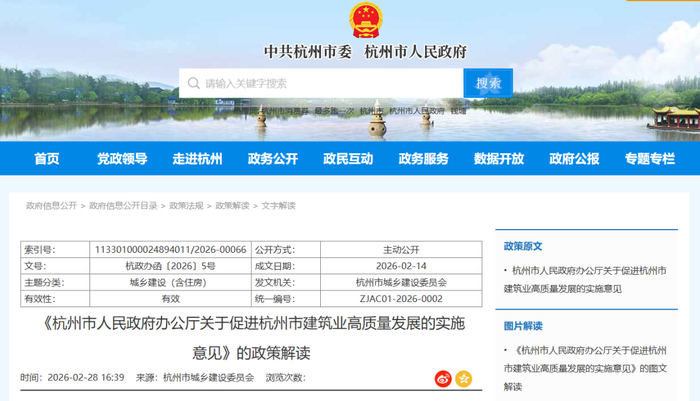Viewport: 700px width, 401px height.
Task: Open the 首页 home tab
Action: tap(47, 158)
